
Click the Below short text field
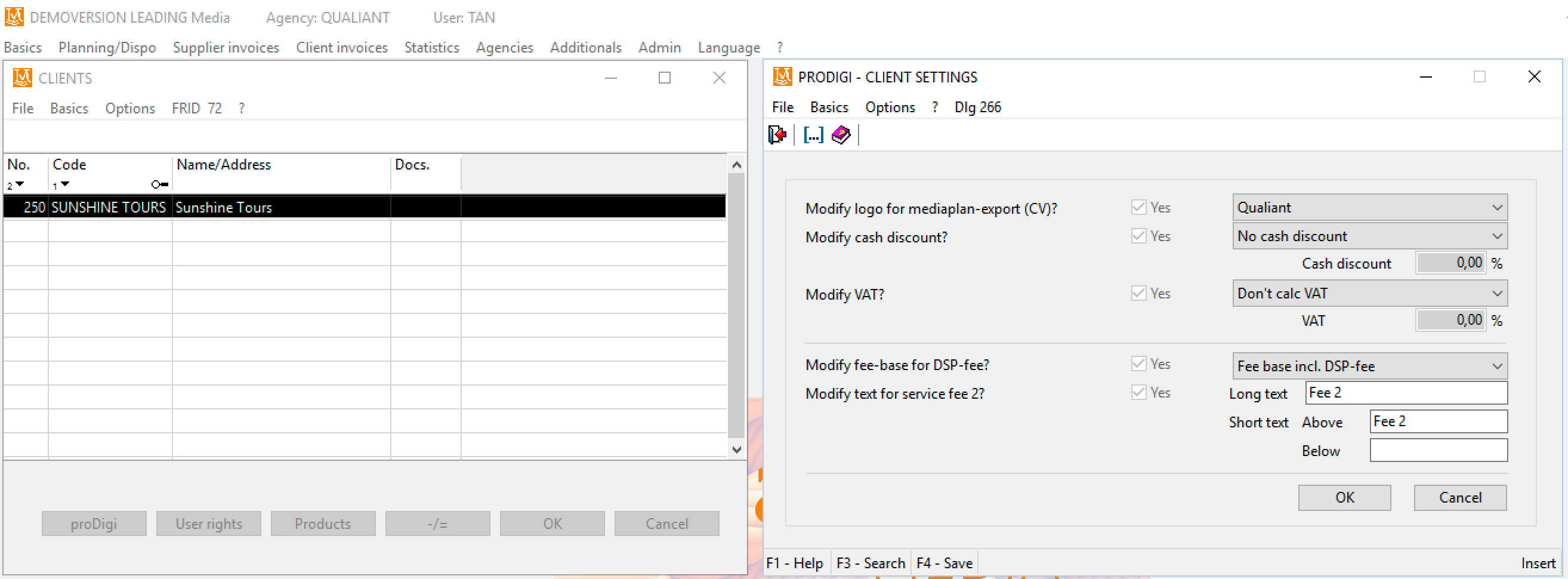1439,451
